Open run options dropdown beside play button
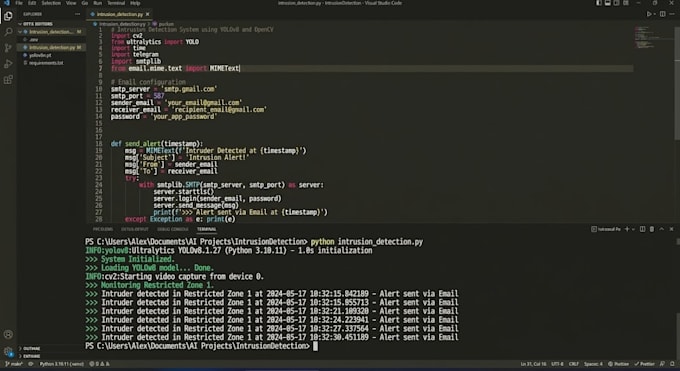The image size is (680, 371). [x=655, y=14]
